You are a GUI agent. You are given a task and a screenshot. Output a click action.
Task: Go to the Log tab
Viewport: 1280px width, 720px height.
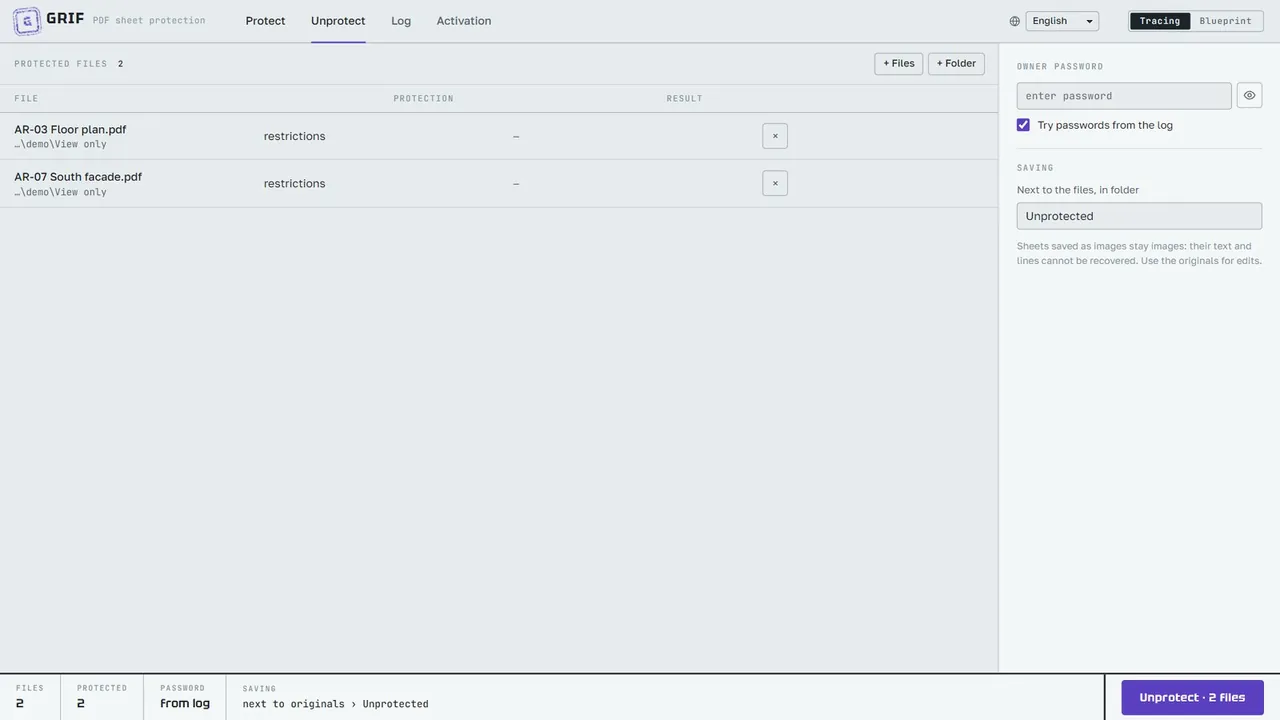tap(401, 21)
